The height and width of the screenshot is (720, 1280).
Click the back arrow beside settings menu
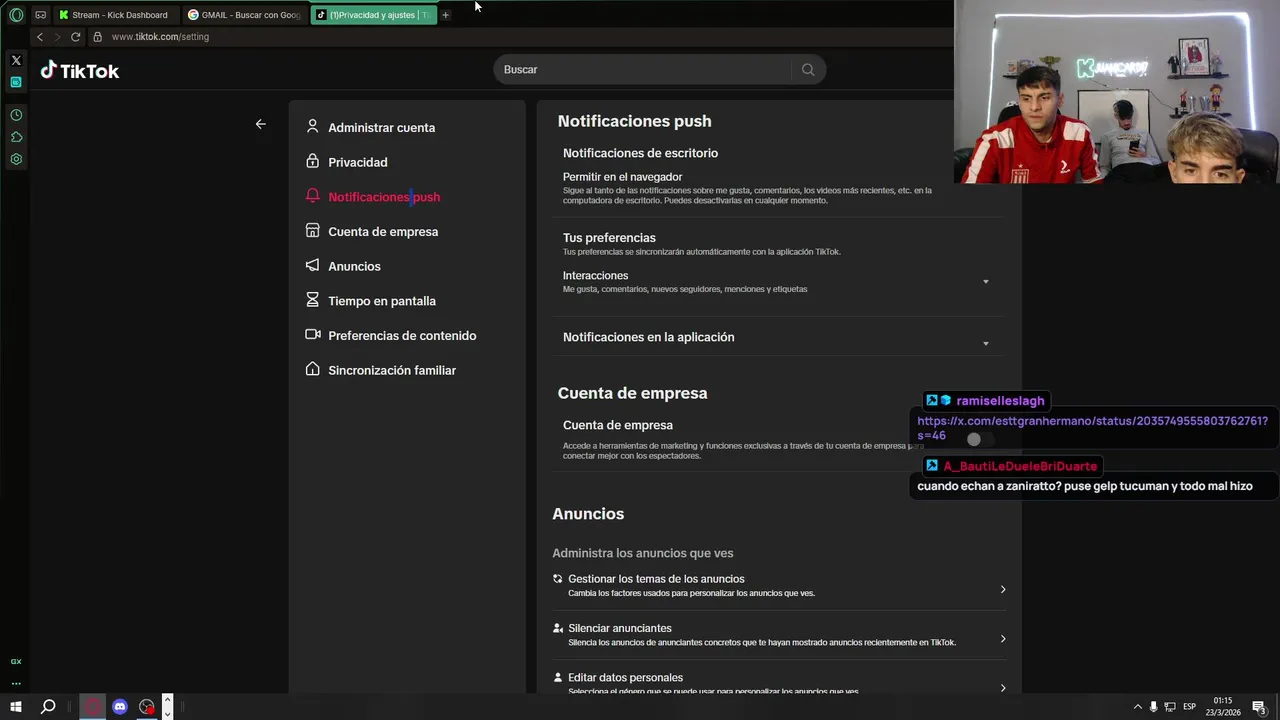[x=260, y=124]
